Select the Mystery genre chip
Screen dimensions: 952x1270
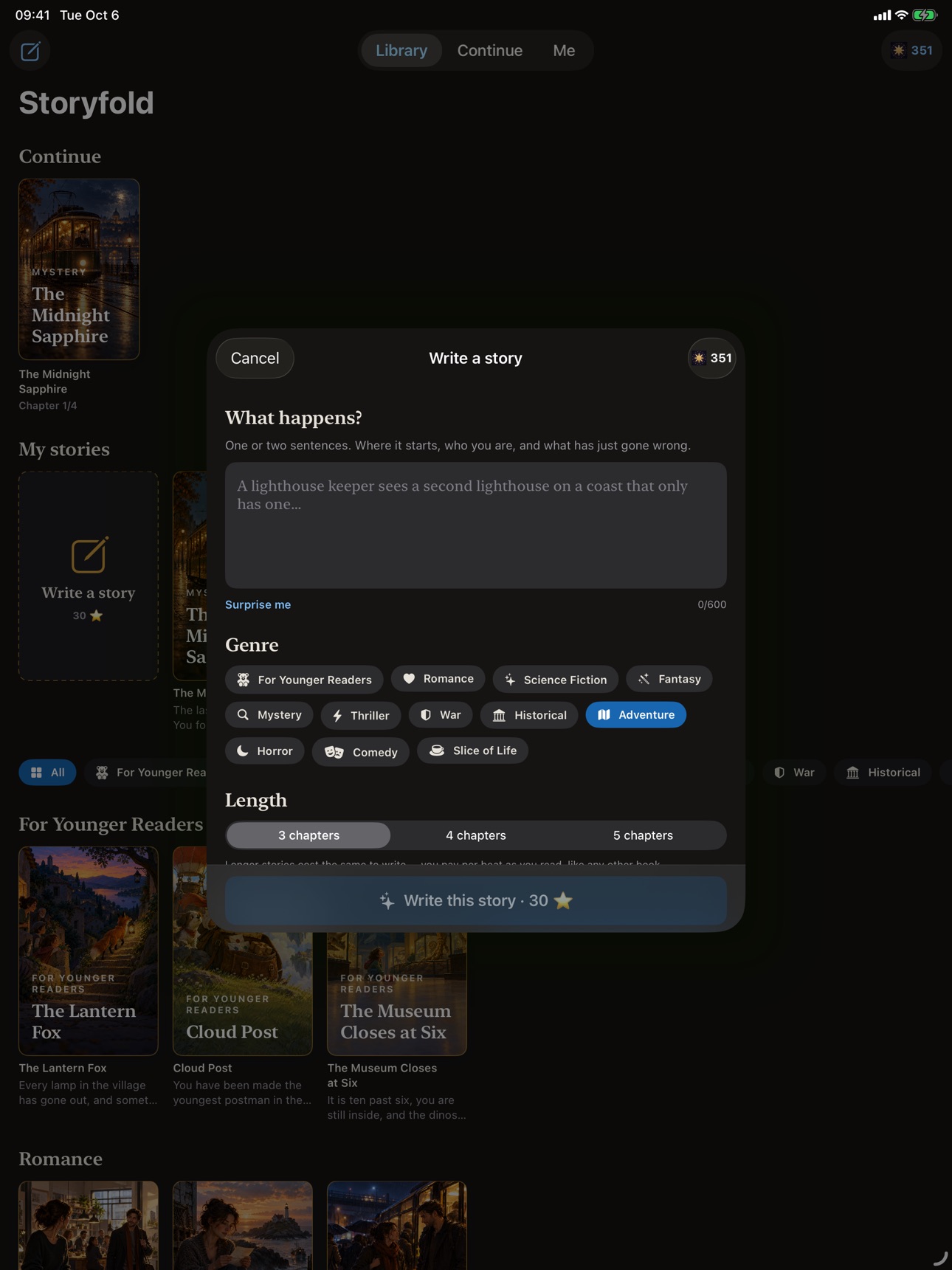(x=269, y=714)
